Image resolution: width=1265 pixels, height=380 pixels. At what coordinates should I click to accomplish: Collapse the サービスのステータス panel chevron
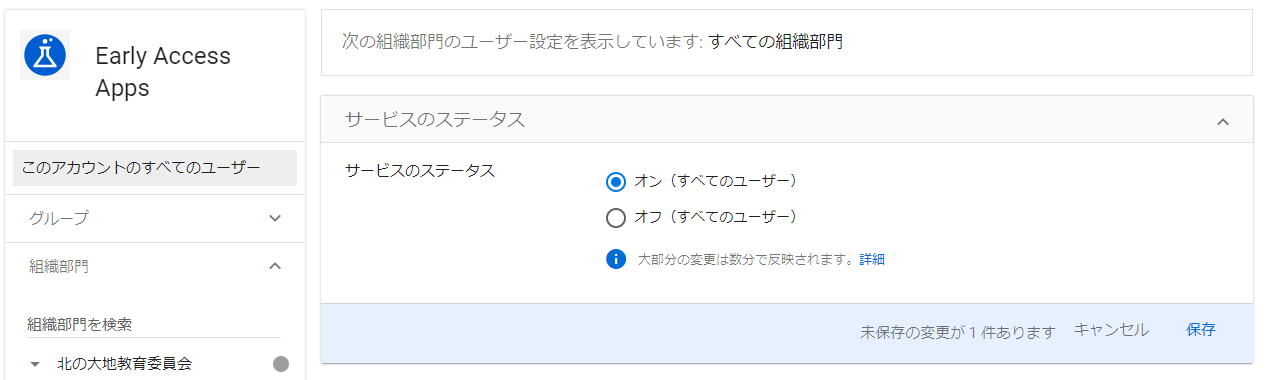click(1222, 121)
